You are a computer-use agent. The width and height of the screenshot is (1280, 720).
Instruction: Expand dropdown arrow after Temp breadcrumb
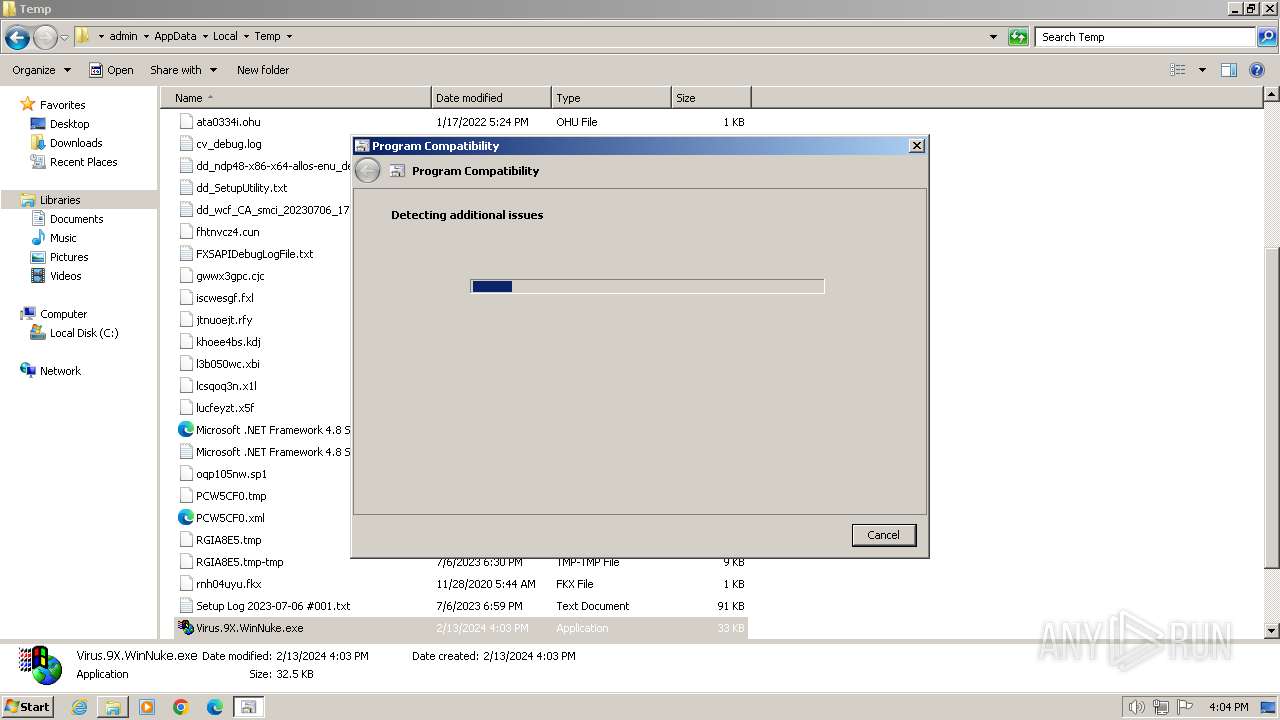pos(290,36)
